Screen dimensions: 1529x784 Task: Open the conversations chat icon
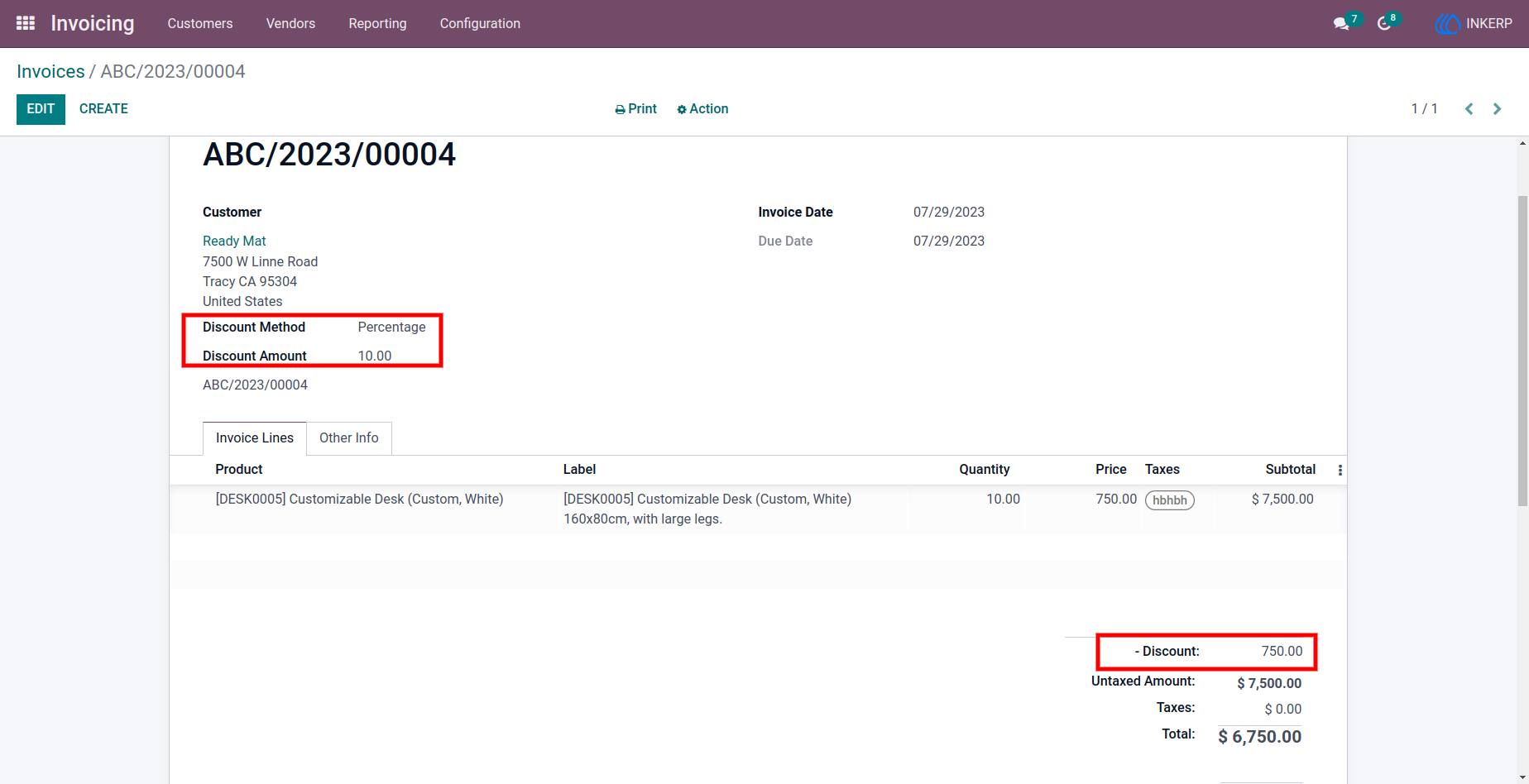[x=1341, y=24]
